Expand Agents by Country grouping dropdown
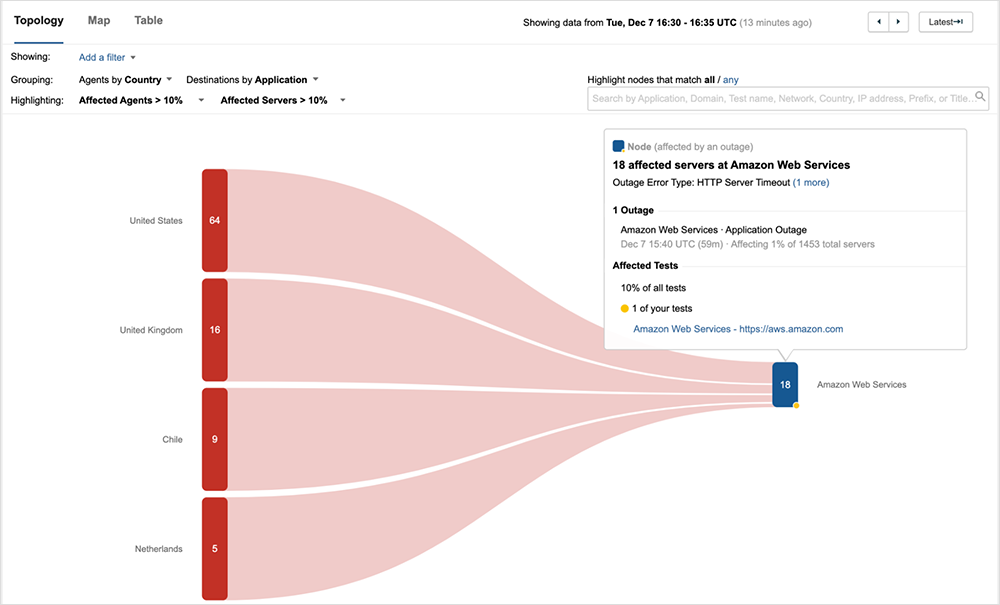 [x=126, y=79]
